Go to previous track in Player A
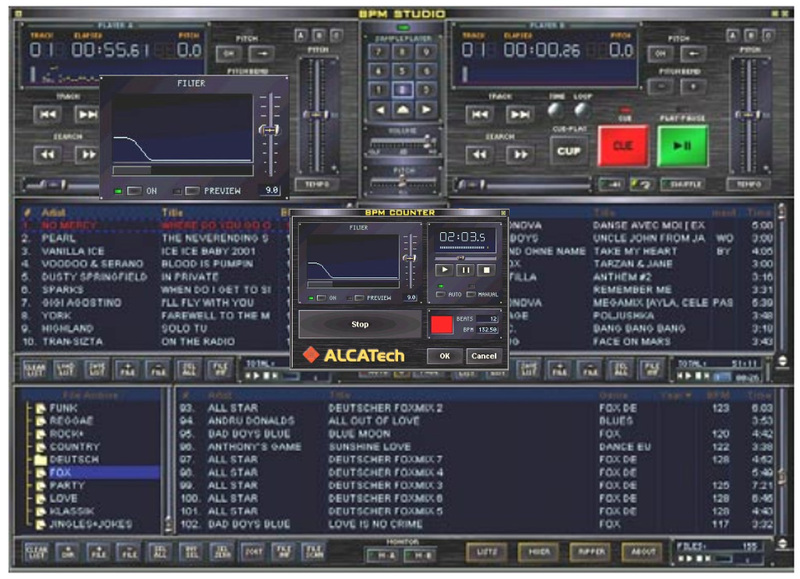 (x=47, y=114)
